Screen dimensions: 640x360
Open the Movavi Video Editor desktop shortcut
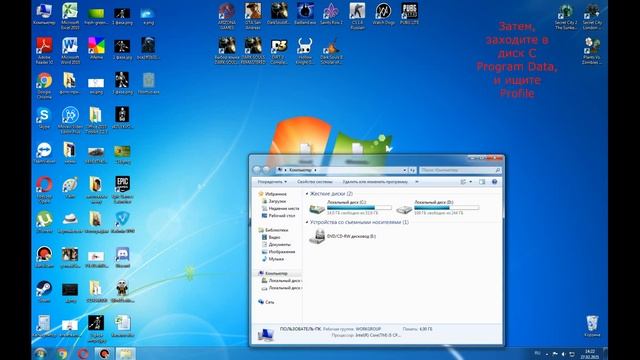click(70, 120)
